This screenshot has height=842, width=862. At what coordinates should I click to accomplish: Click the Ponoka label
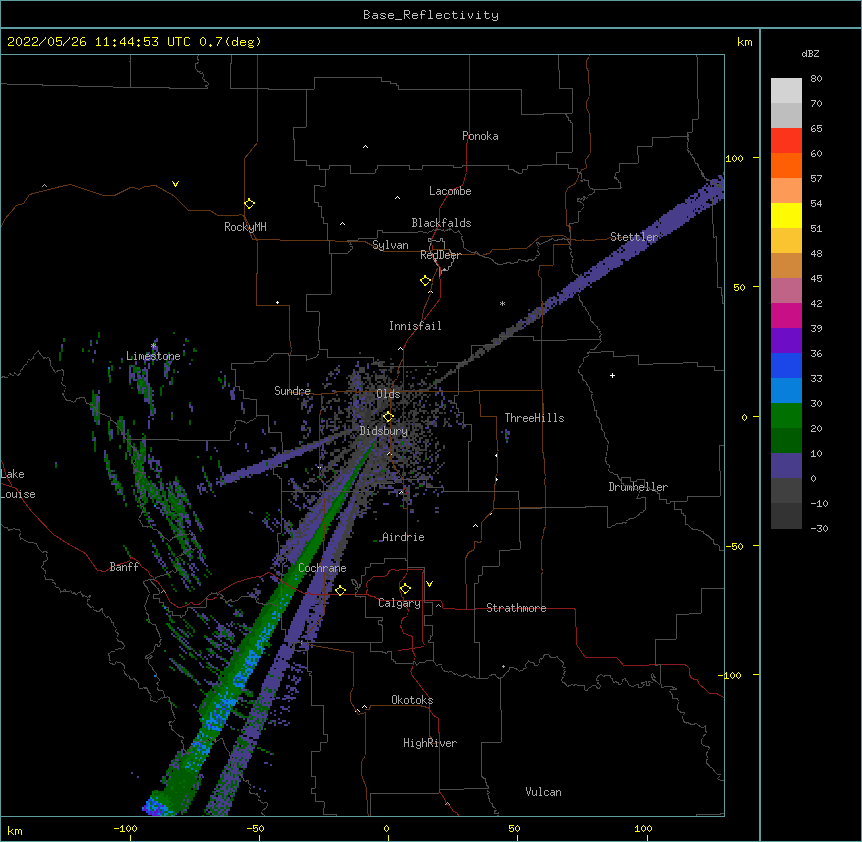click(480, 136)
